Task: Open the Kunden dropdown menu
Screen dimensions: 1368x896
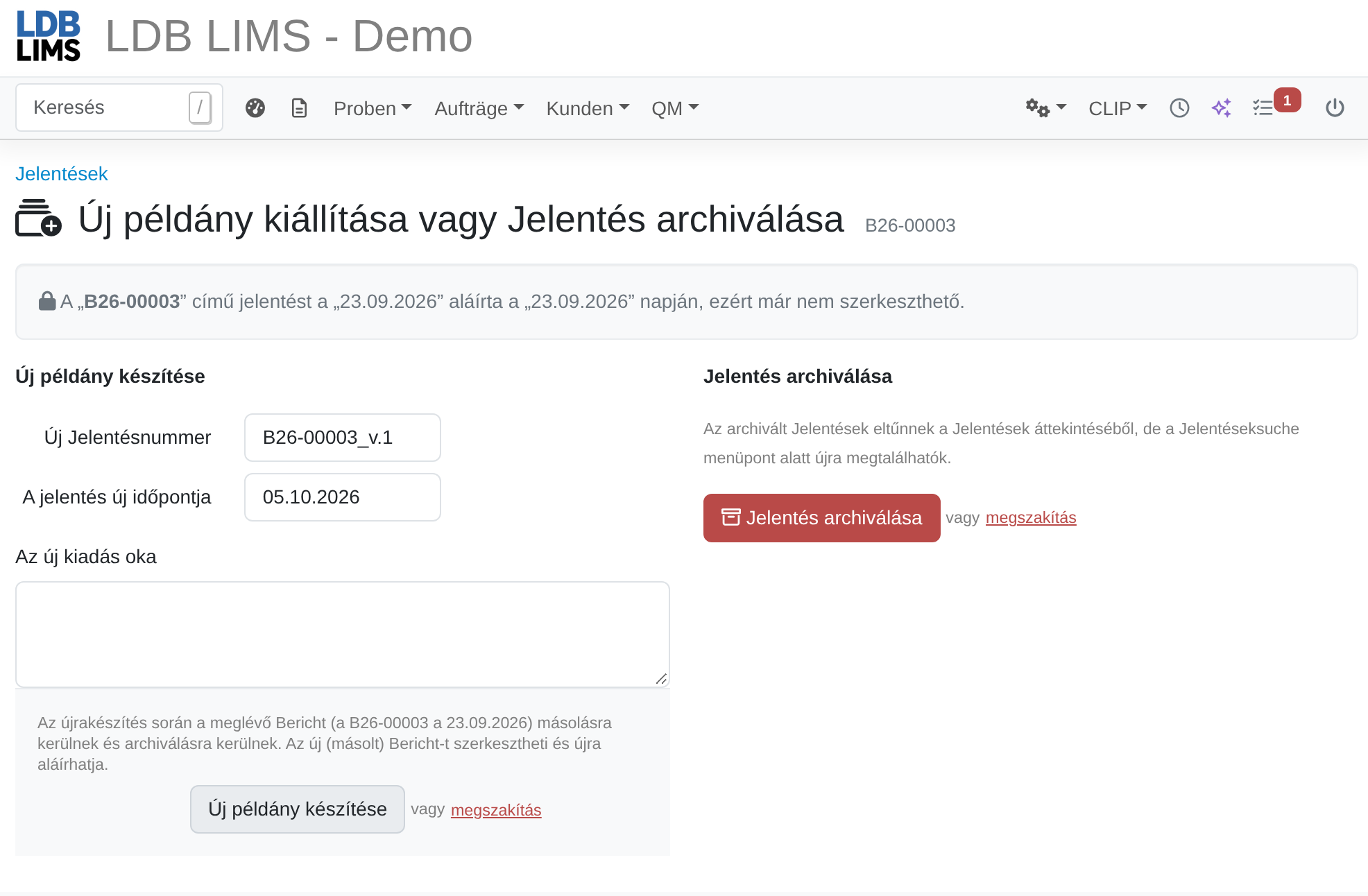Action: 588,108
